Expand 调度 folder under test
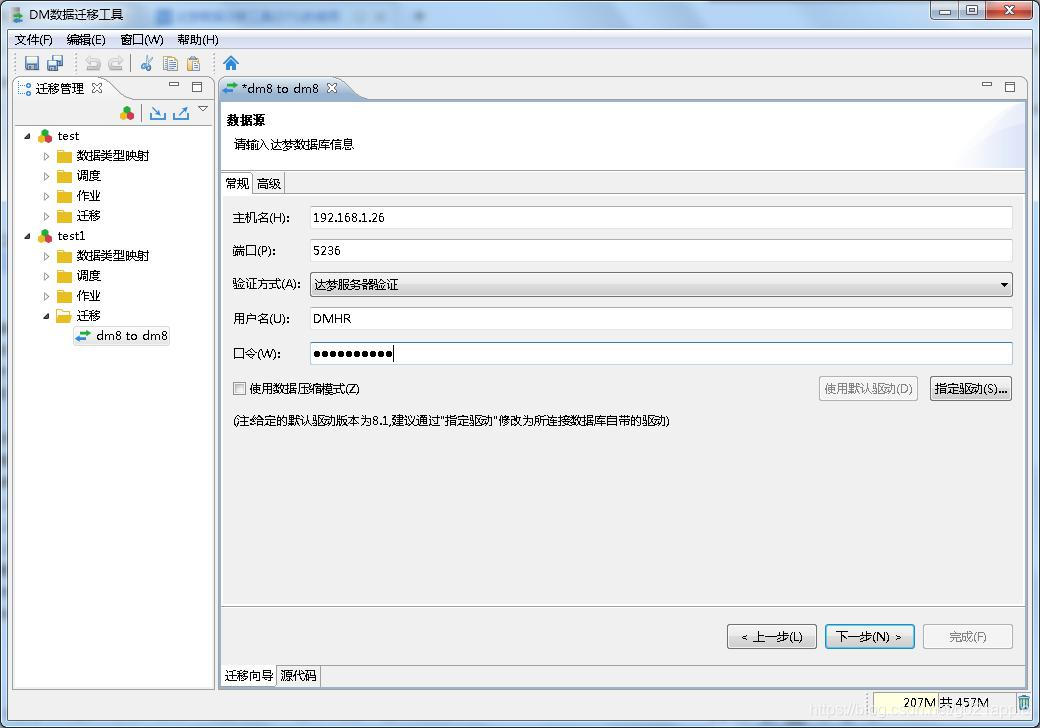1040x728 pixels. [x=46, y=176]
